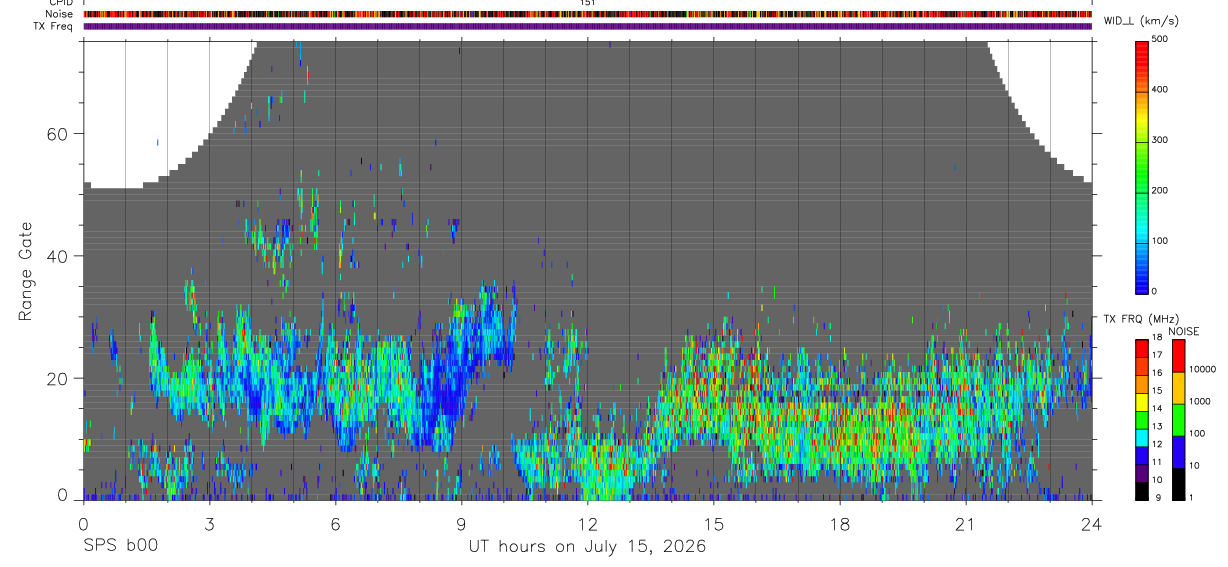Click the 18 UT hour axis tick label

point(840,525)
